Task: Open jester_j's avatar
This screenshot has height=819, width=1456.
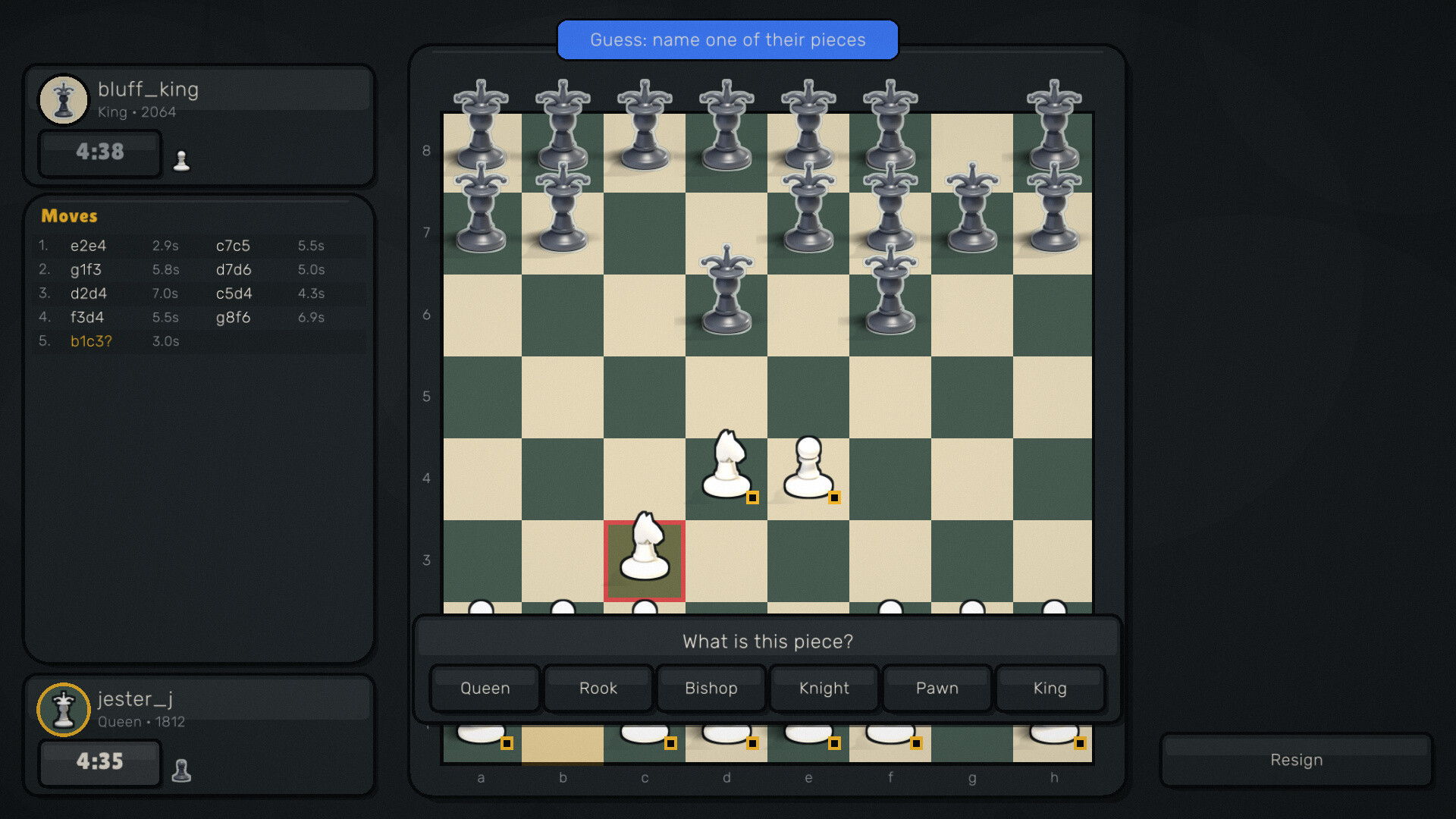Action: (x=64, y=710)
